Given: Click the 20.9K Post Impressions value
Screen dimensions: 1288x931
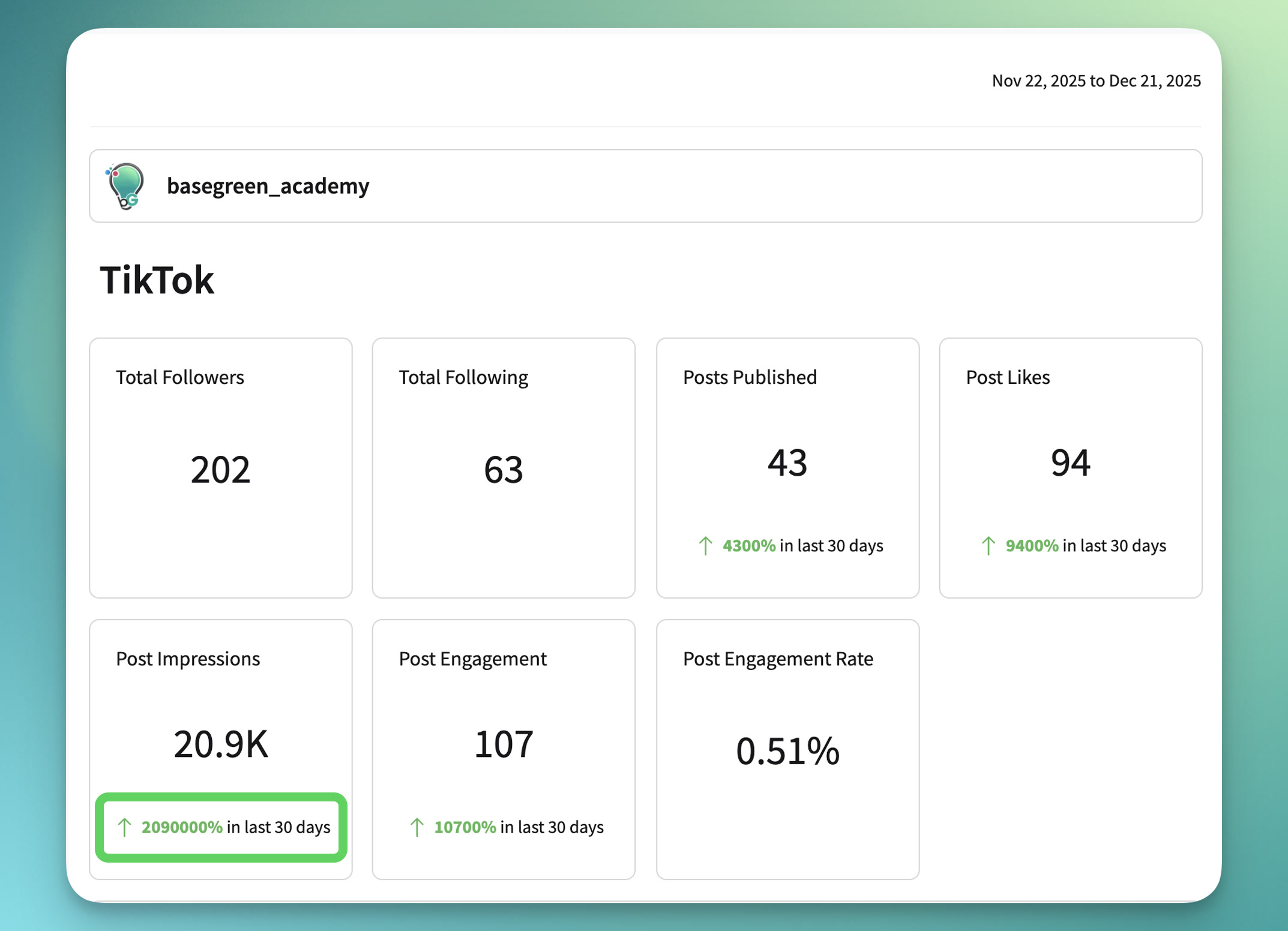Looking at the screenshot, I should (220, 744).
